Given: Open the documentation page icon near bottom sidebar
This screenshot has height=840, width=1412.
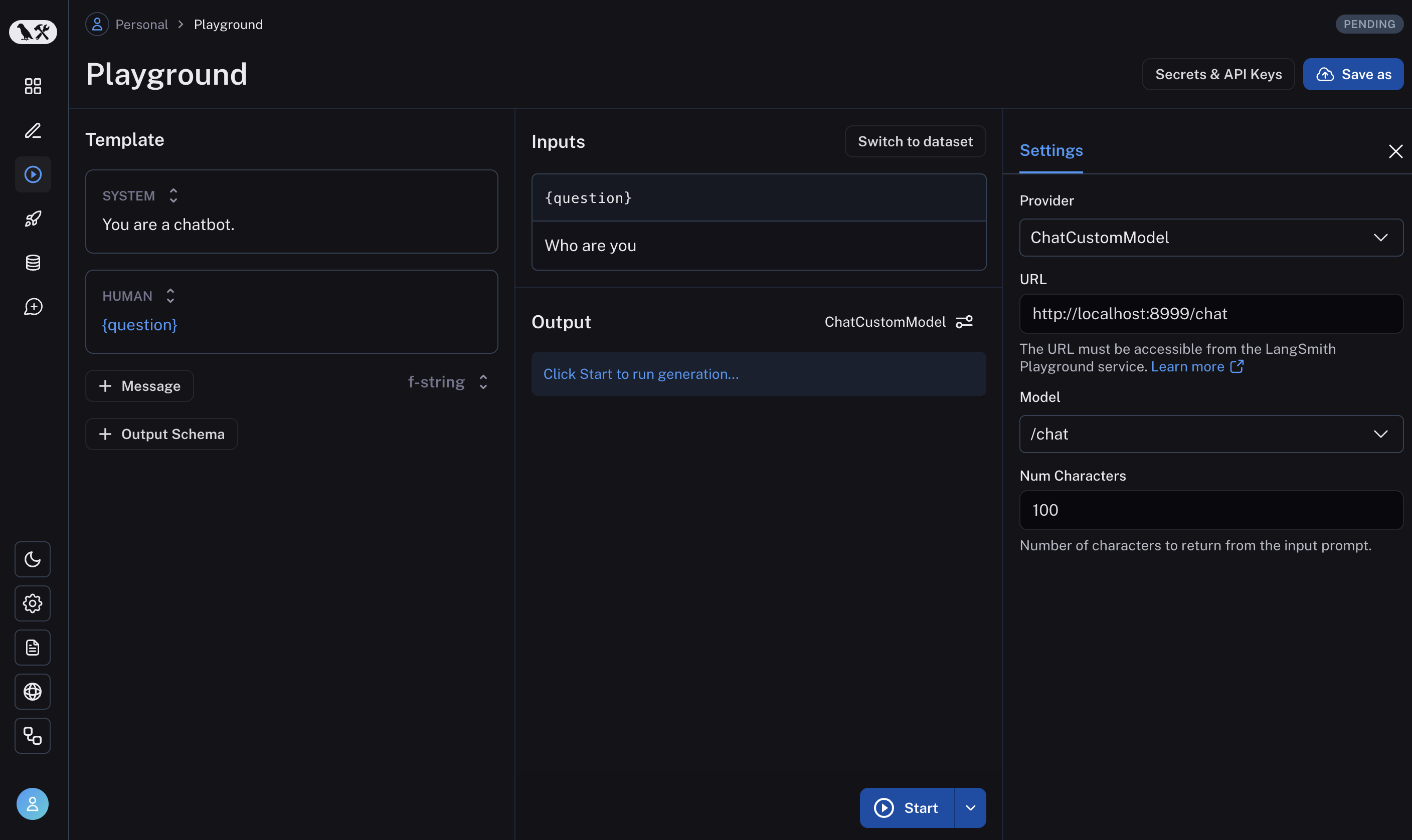Looking at the screenshot, I should [x=32, y=647].
